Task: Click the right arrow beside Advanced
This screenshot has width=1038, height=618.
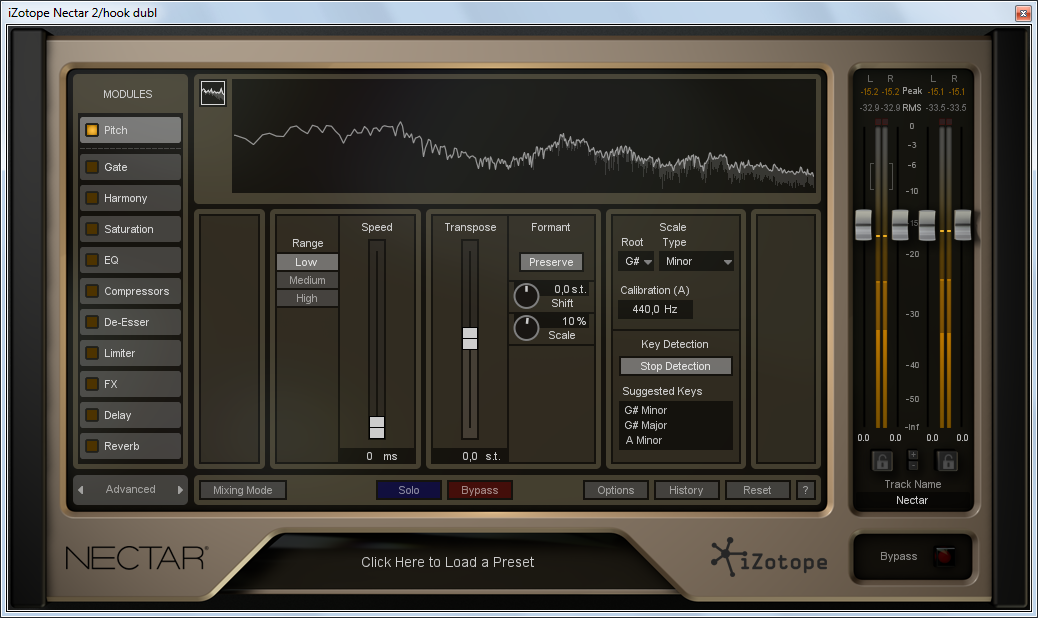Action: pos(179,490)
